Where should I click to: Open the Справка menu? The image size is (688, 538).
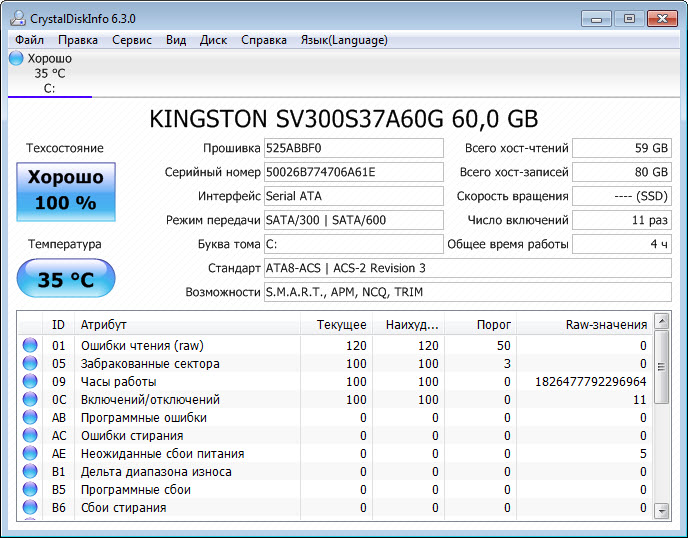[x=263, y=40]
